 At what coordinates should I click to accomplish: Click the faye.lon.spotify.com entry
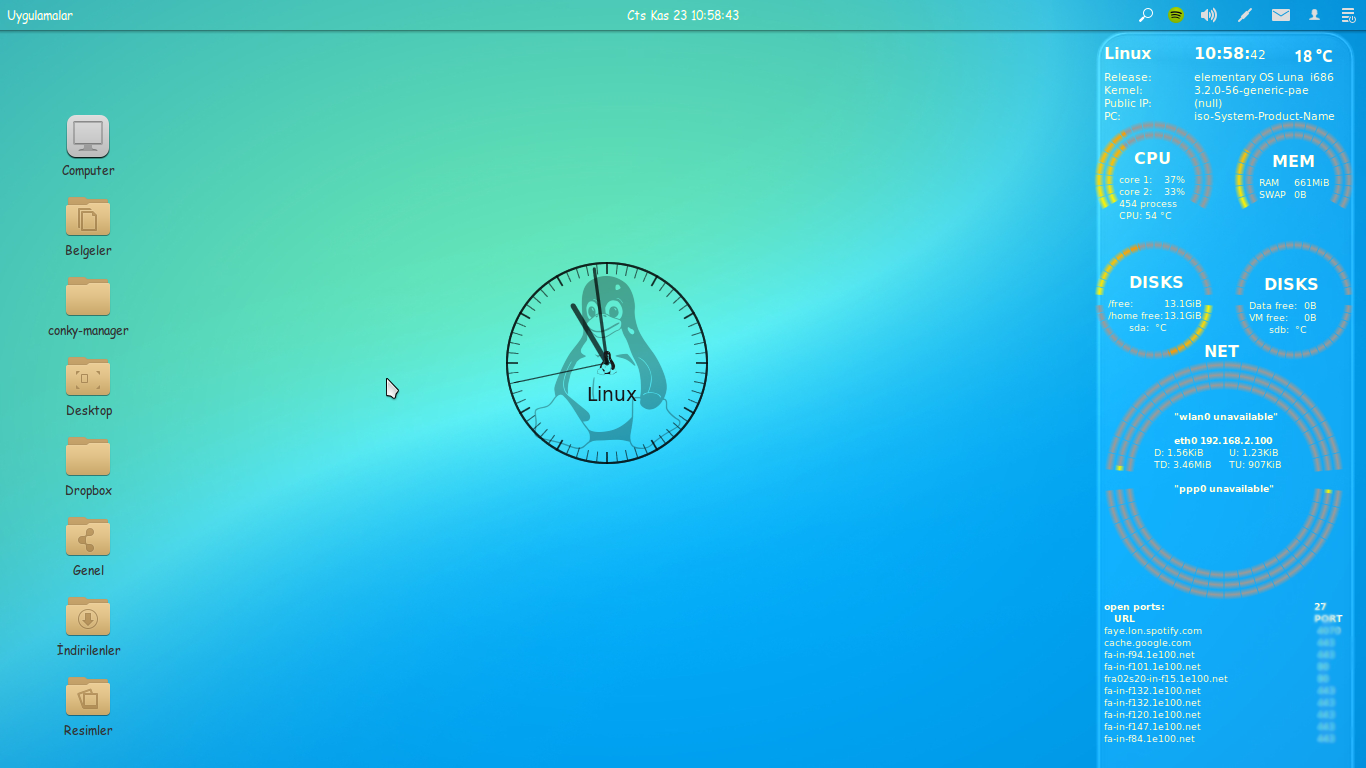[1153, 631]
